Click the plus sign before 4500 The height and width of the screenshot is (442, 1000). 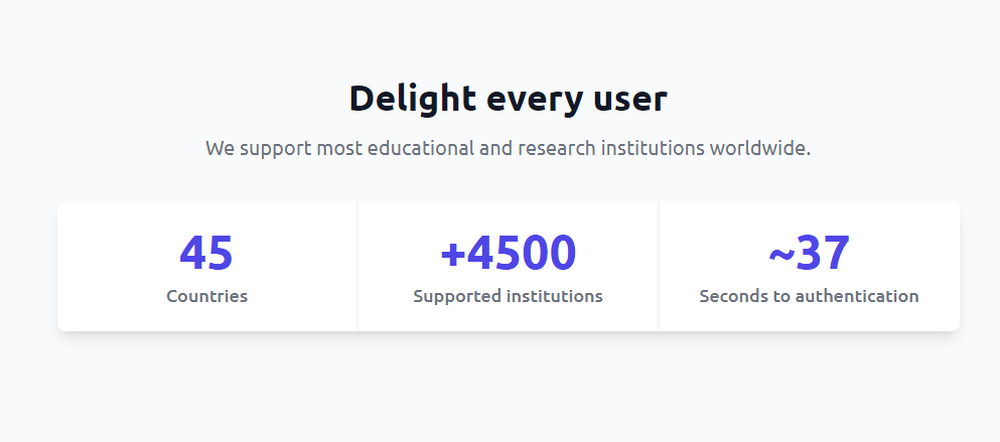pos(453,254)
